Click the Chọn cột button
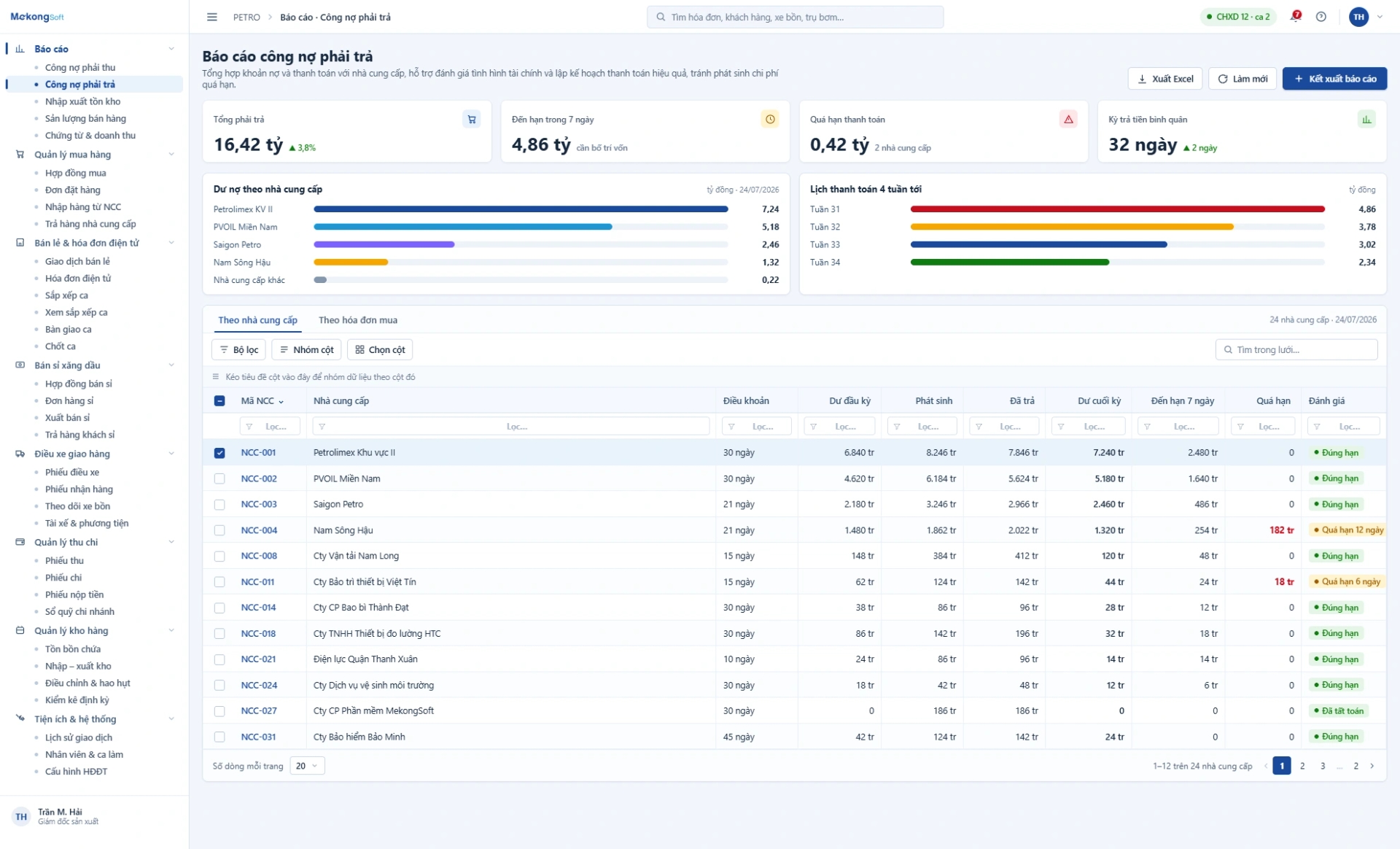 pyautogui.click(x=380, y=350)
